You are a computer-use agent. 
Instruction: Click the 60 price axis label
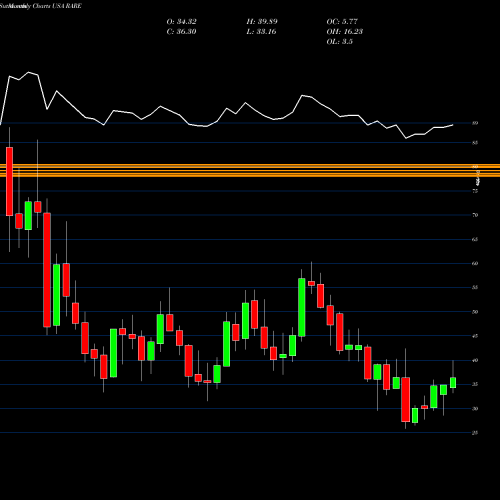[475, 263]
